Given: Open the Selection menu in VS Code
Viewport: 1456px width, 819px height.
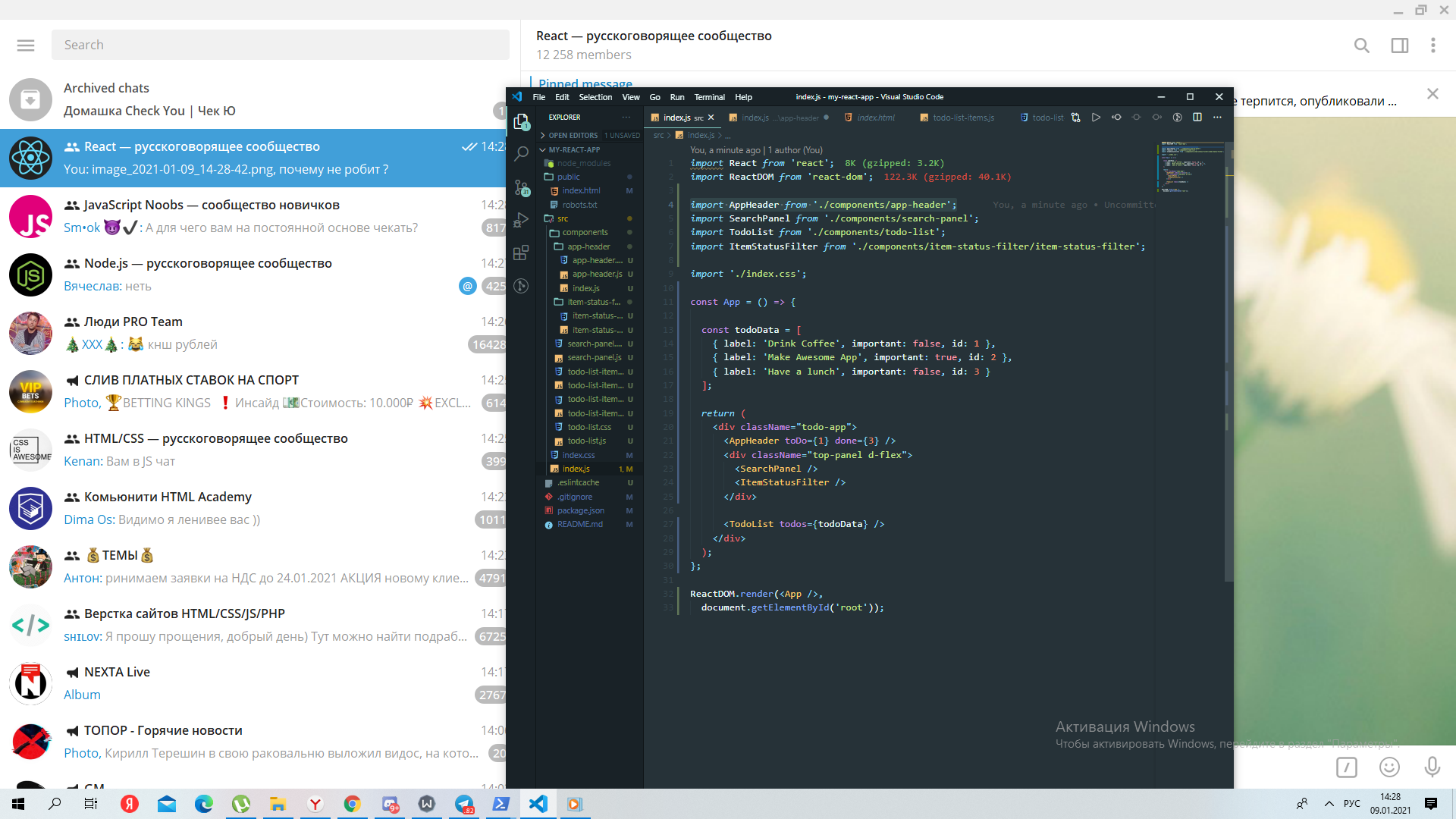Looking at the screenshot, I should [595, 97].
